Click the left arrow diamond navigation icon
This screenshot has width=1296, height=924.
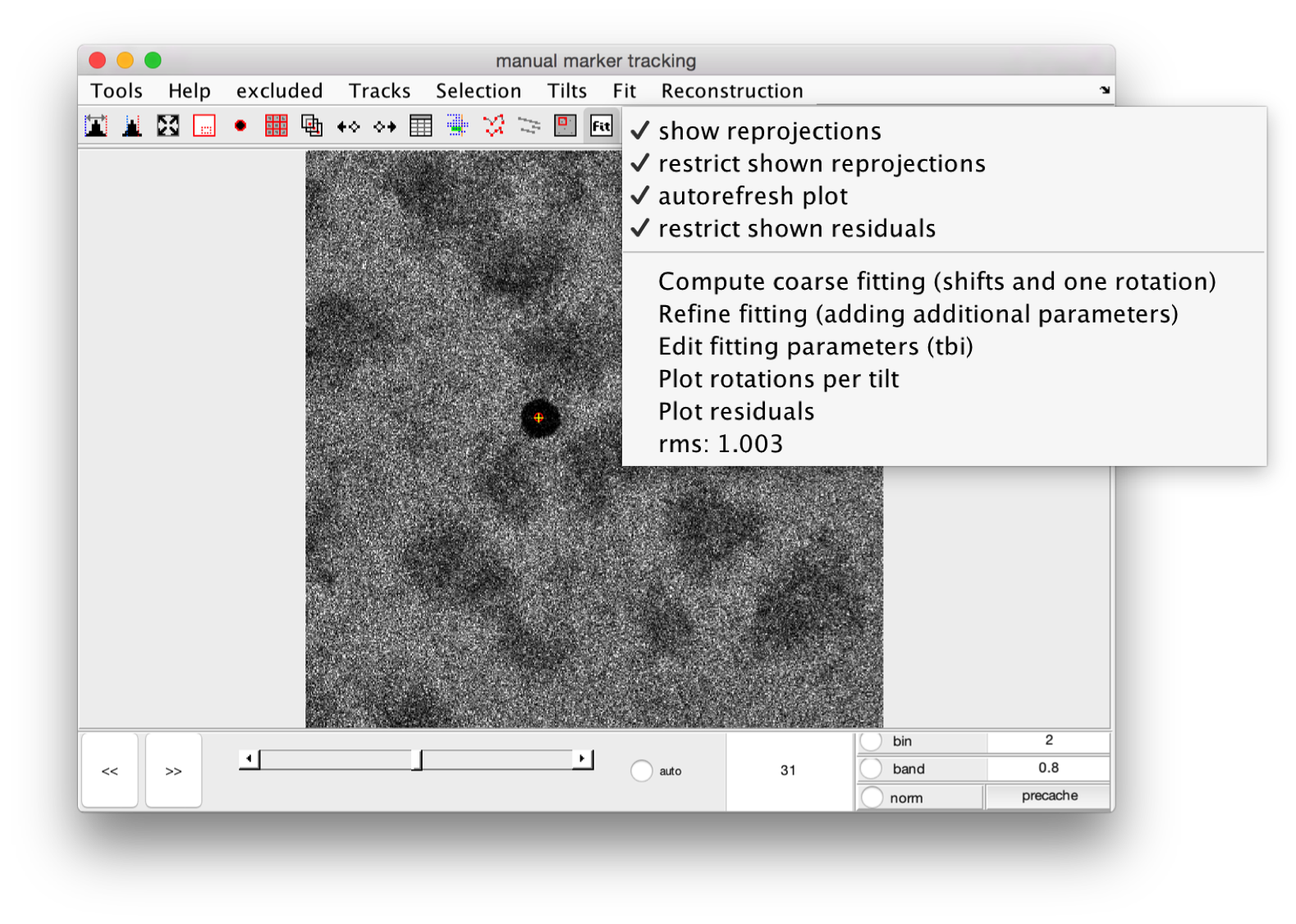348,126
